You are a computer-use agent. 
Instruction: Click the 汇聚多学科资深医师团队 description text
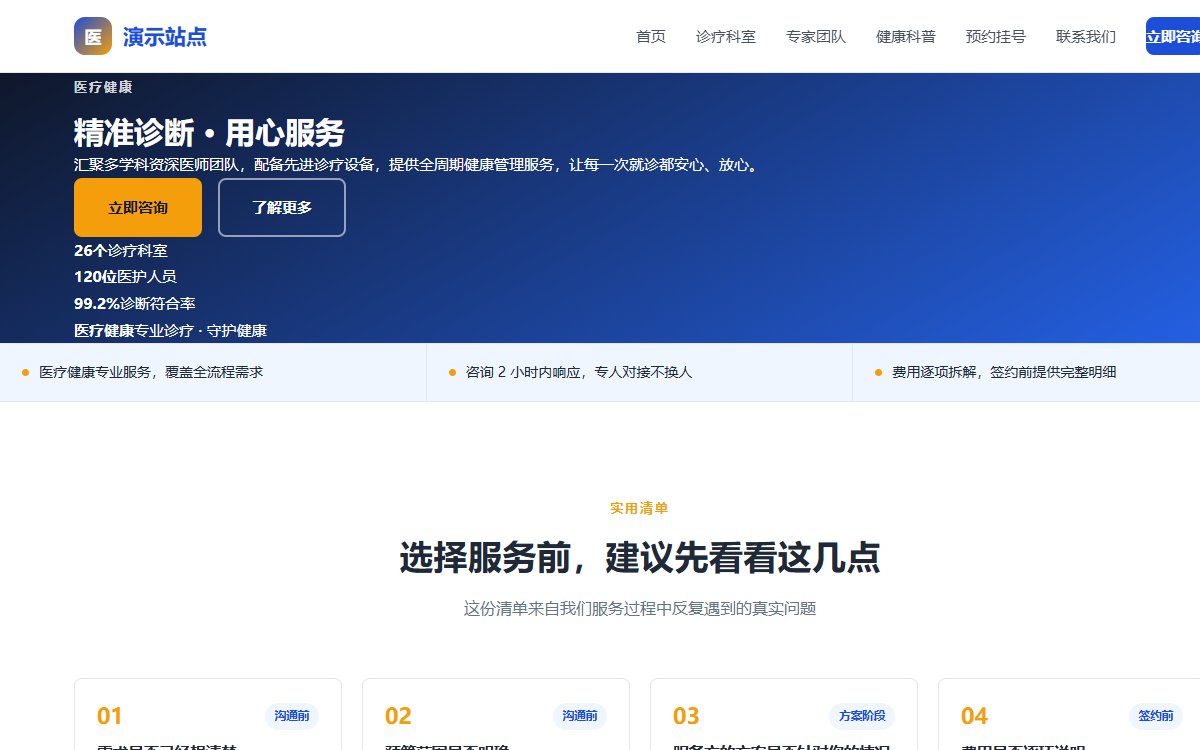coord(419,165)
